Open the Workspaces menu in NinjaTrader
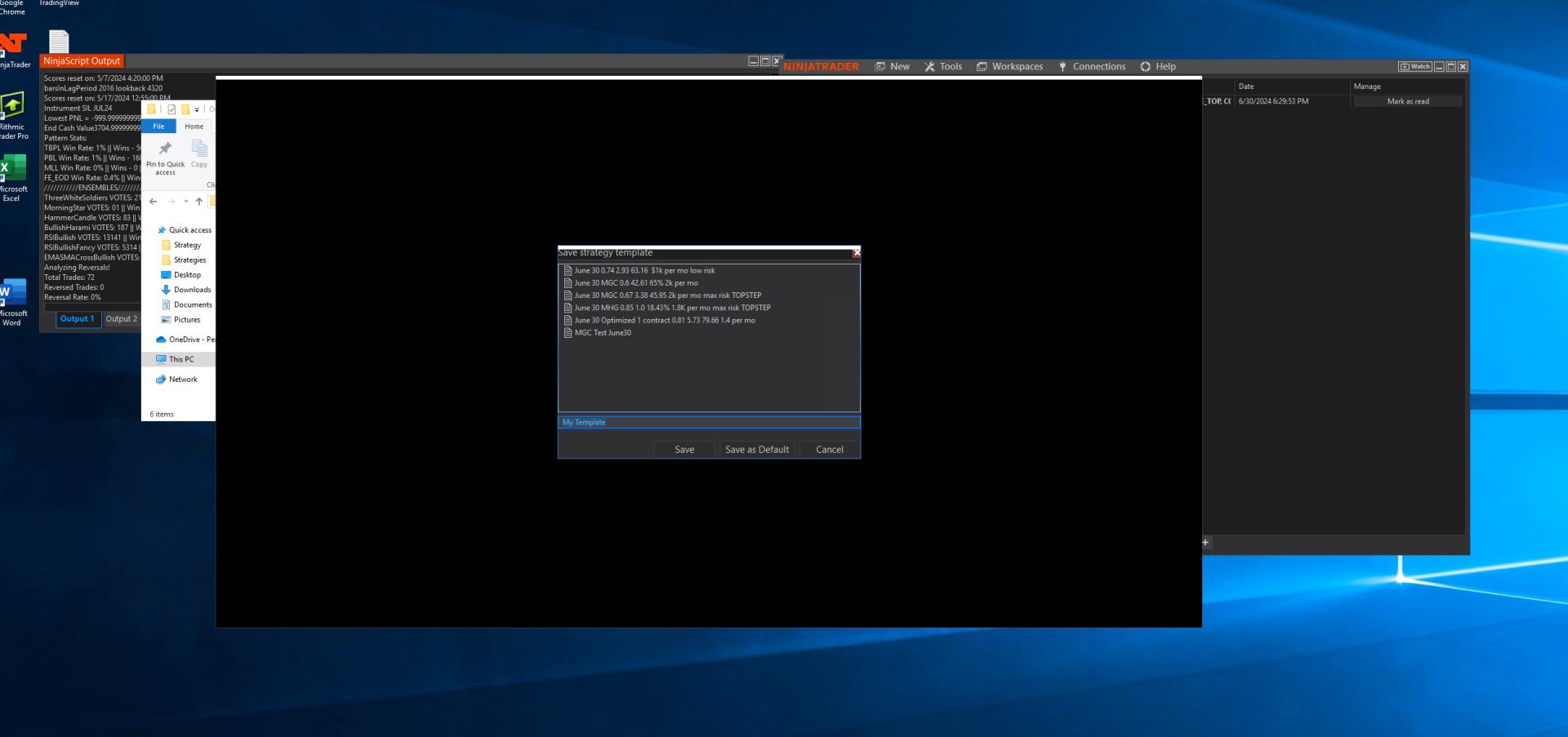 point(1010,67)
